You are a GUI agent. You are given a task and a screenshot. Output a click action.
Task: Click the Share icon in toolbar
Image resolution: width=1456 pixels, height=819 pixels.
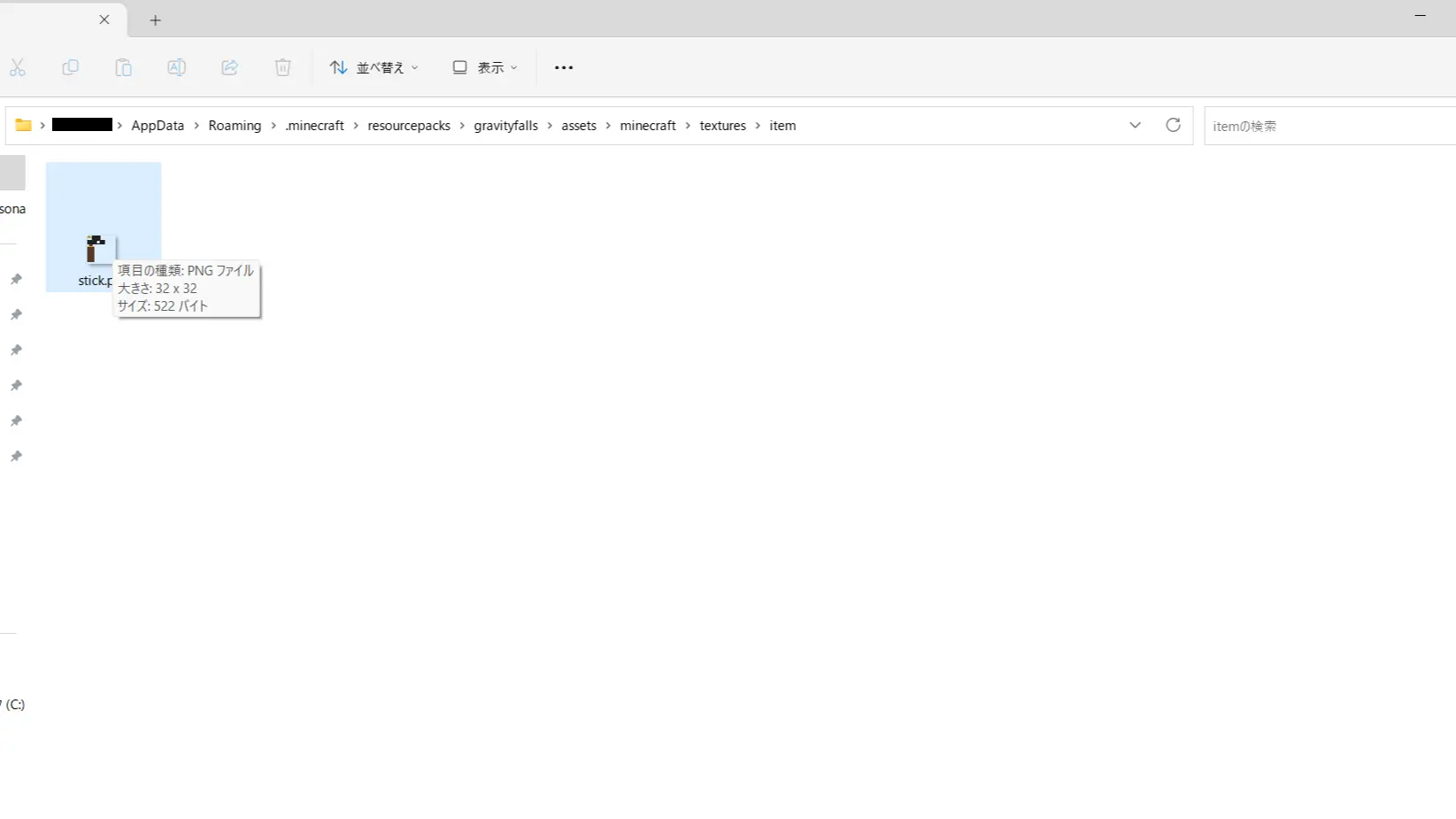click(230, 67)
